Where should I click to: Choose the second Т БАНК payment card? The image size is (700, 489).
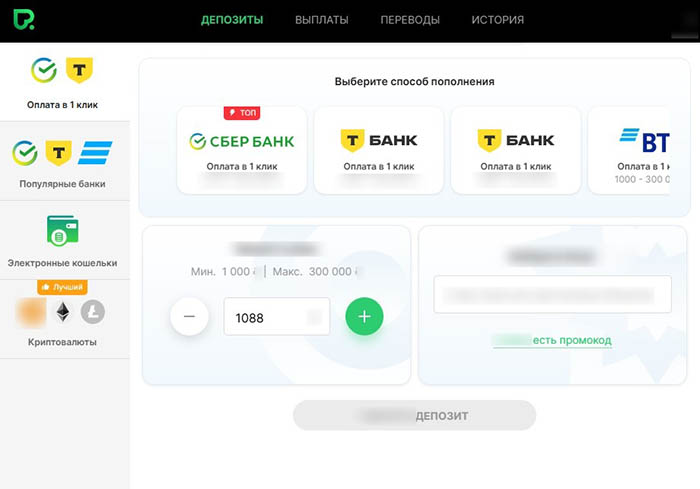516,150
